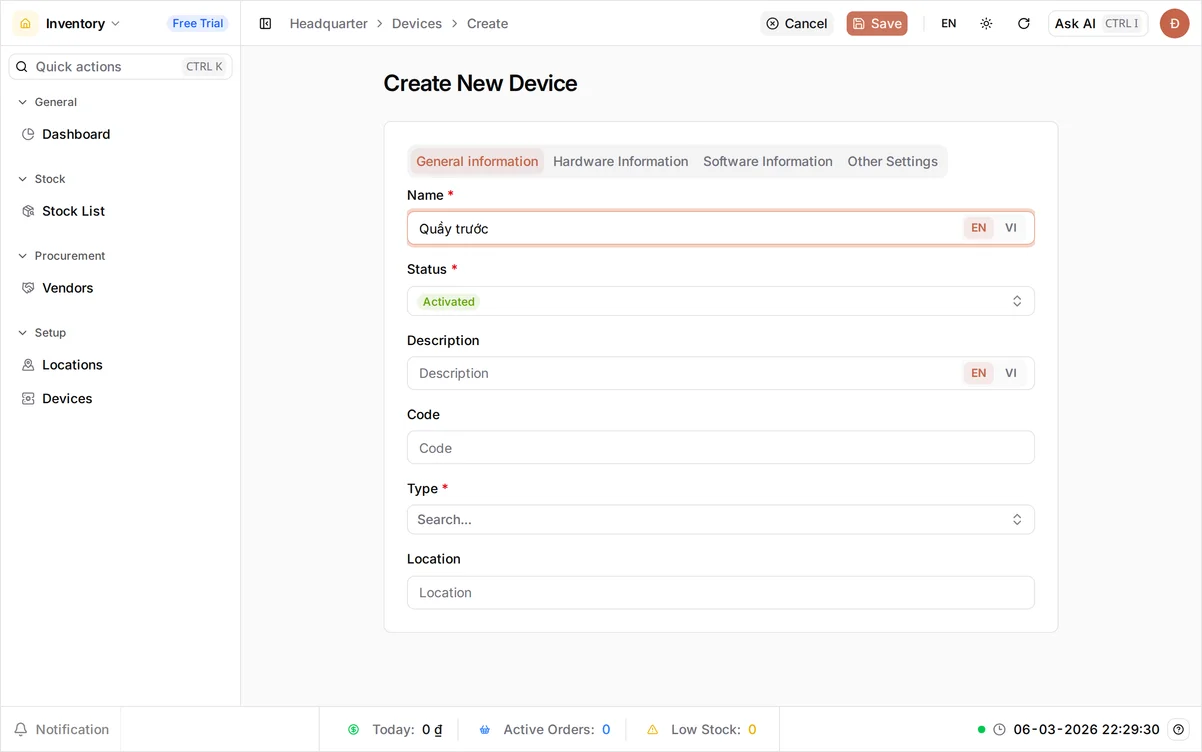Switch to the Hardware Information tab

pos(620,161)
